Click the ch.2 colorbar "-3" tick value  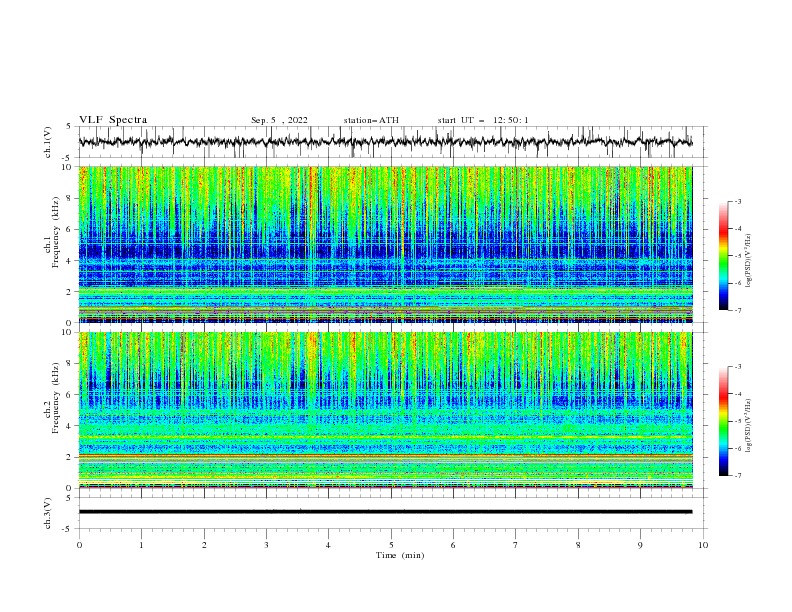pyautogui.click(x=738, y=367)
